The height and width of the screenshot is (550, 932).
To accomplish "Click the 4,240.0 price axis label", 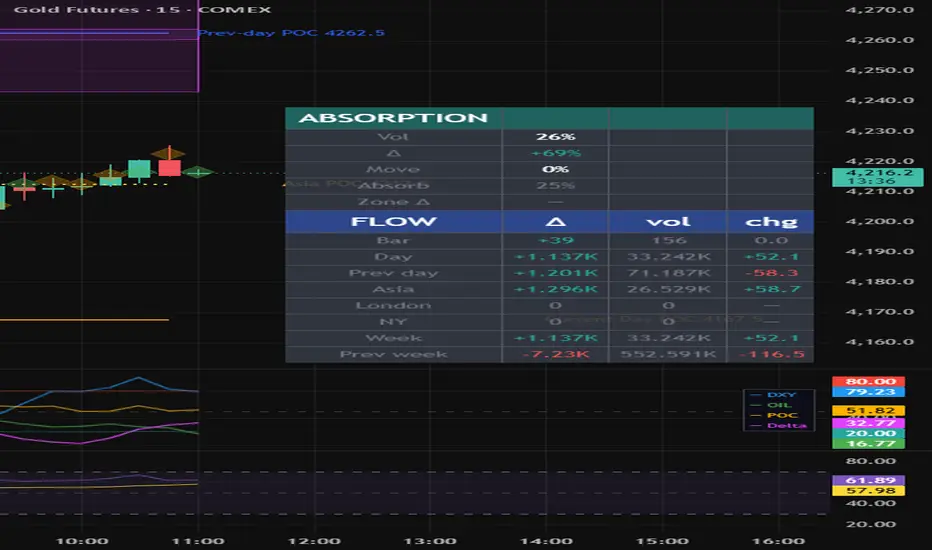I will coord(880,100).
